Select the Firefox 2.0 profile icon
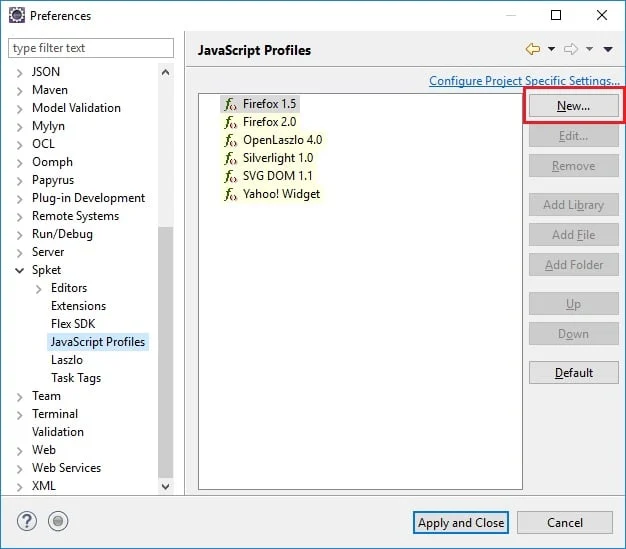 tap(230, 122)
